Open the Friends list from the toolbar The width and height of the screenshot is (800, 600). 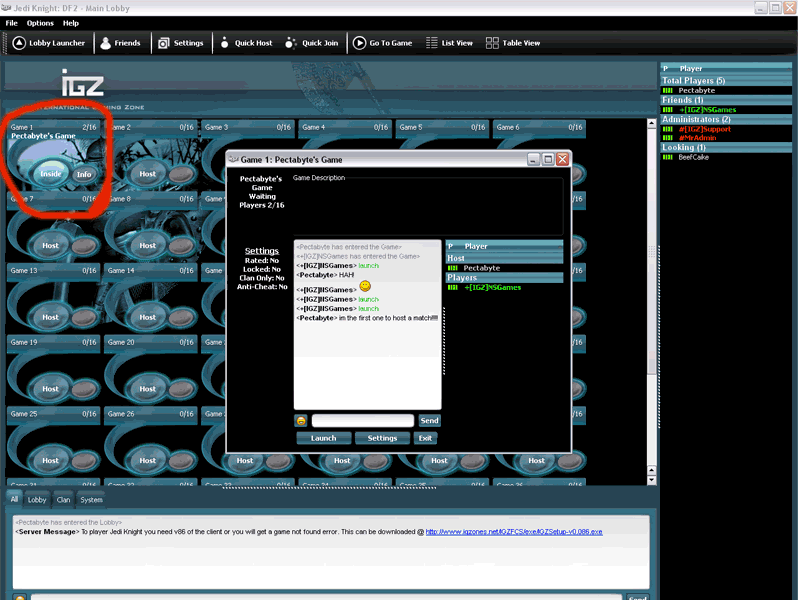120,43
